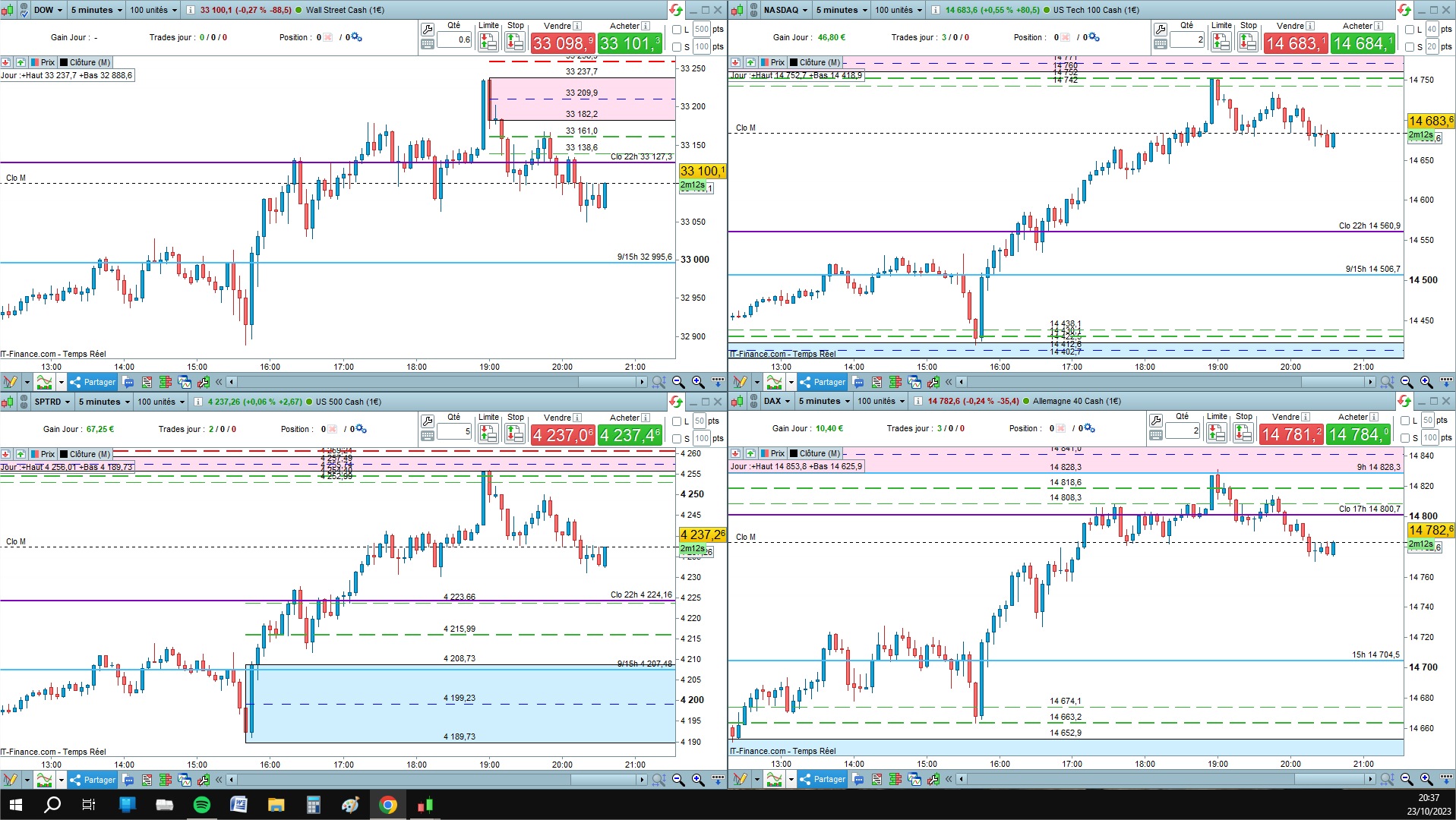Zoom out on the DAX chart
Image resolution: width=1456 pixels, height=820 pixels.
1407,779
